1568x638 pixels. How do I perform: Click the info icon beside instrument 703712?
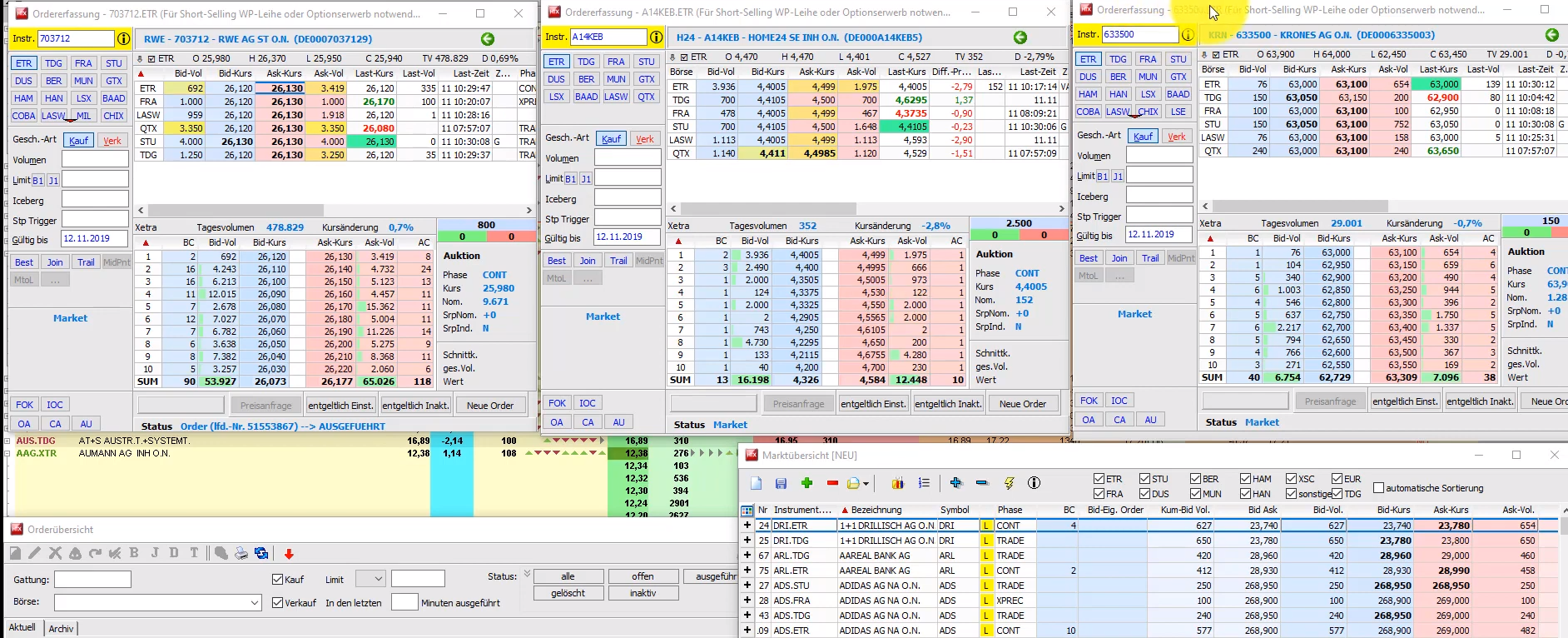point(123,39)
